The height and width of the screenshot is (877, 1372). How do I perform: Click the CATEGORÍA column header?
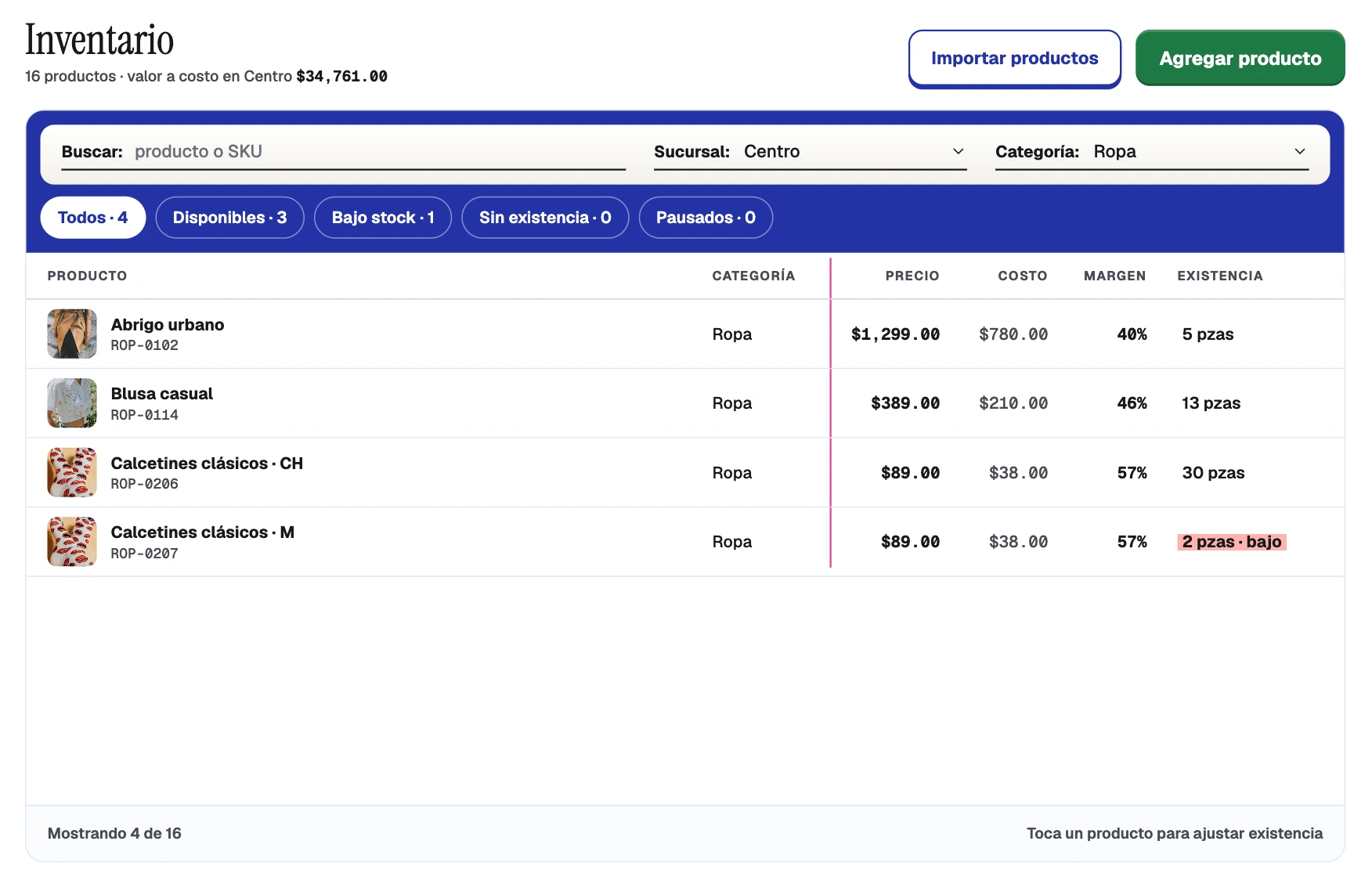pyautogui.click(x=753, y=276)
